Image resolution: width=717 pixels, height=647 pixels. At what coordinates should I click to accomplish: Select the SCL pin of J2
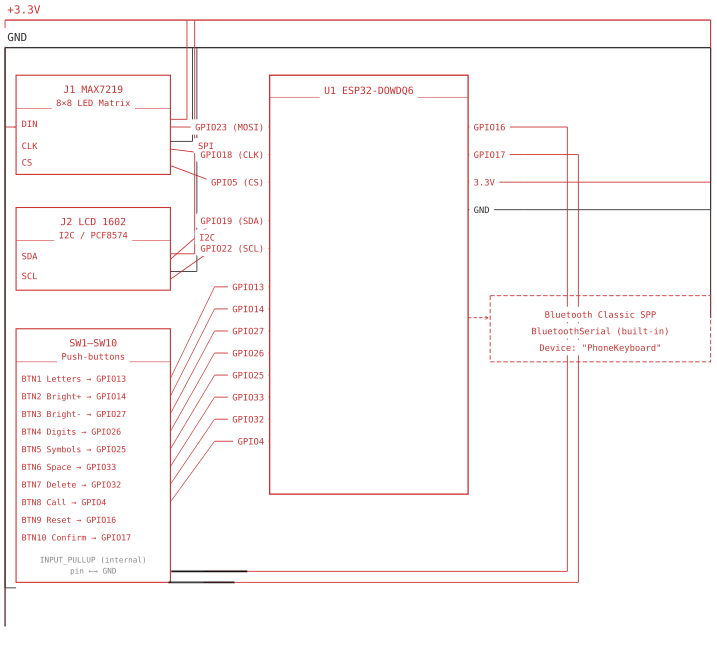[x=29, y=276]
